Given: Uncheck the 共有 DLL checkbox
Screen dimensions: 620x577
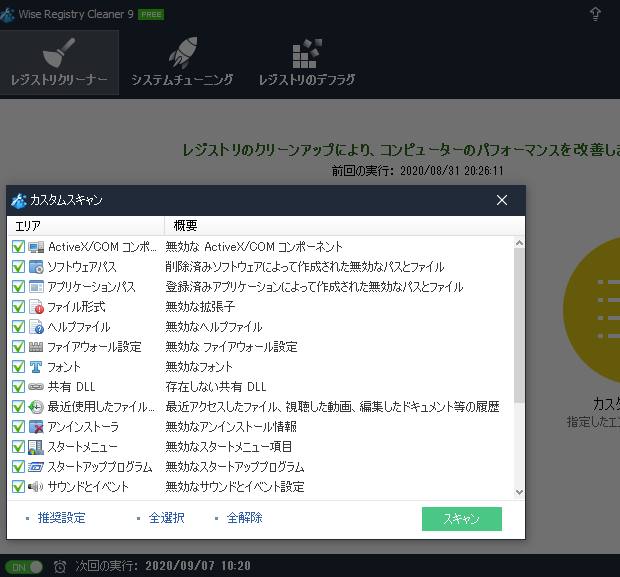Looking at the screenshot, I should click(x=18, y=387).
